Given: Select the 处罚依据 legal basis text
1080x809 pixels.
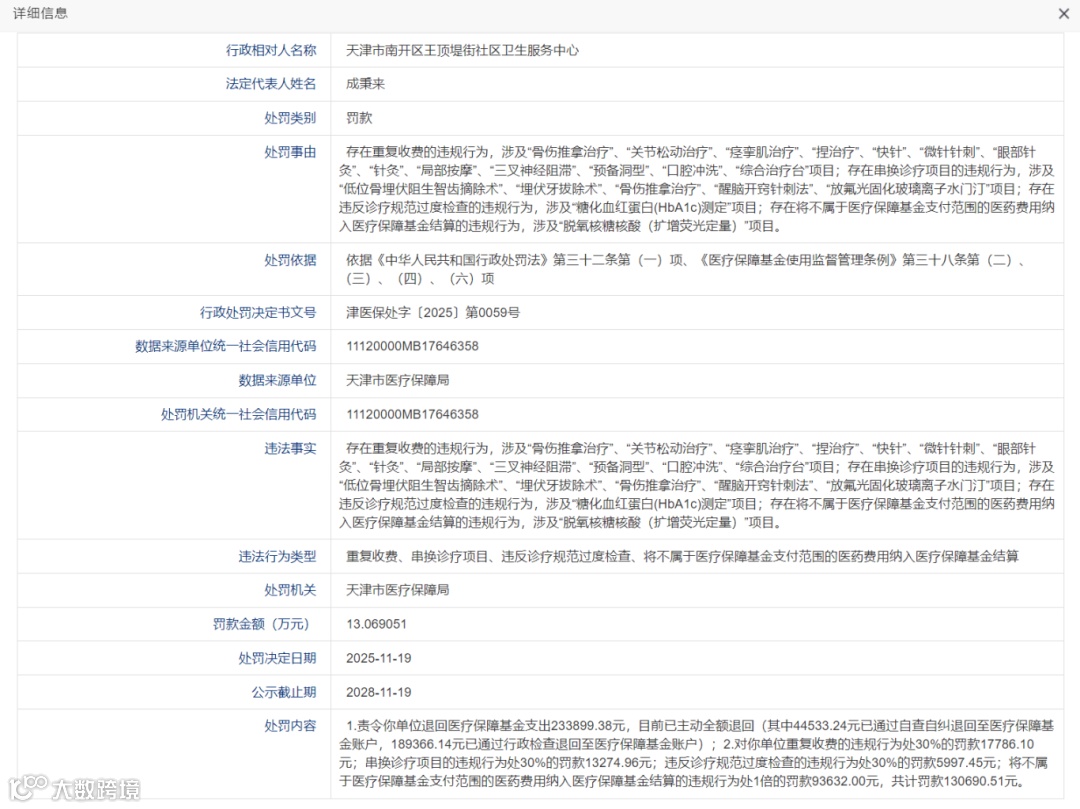Looking at the screenshot, I should point(685,269).
